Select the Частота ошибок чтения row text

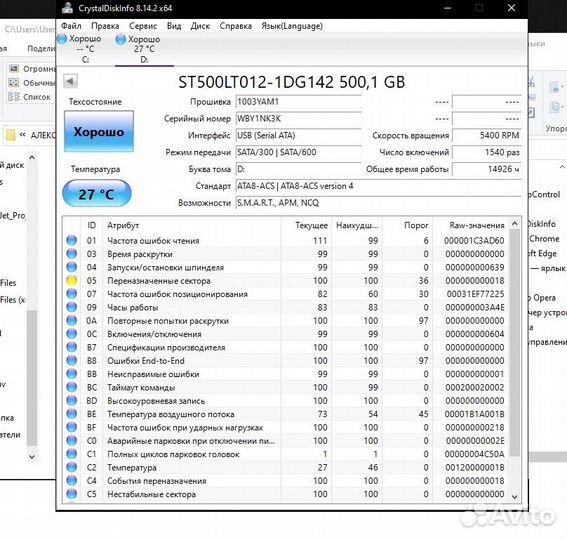153,241
